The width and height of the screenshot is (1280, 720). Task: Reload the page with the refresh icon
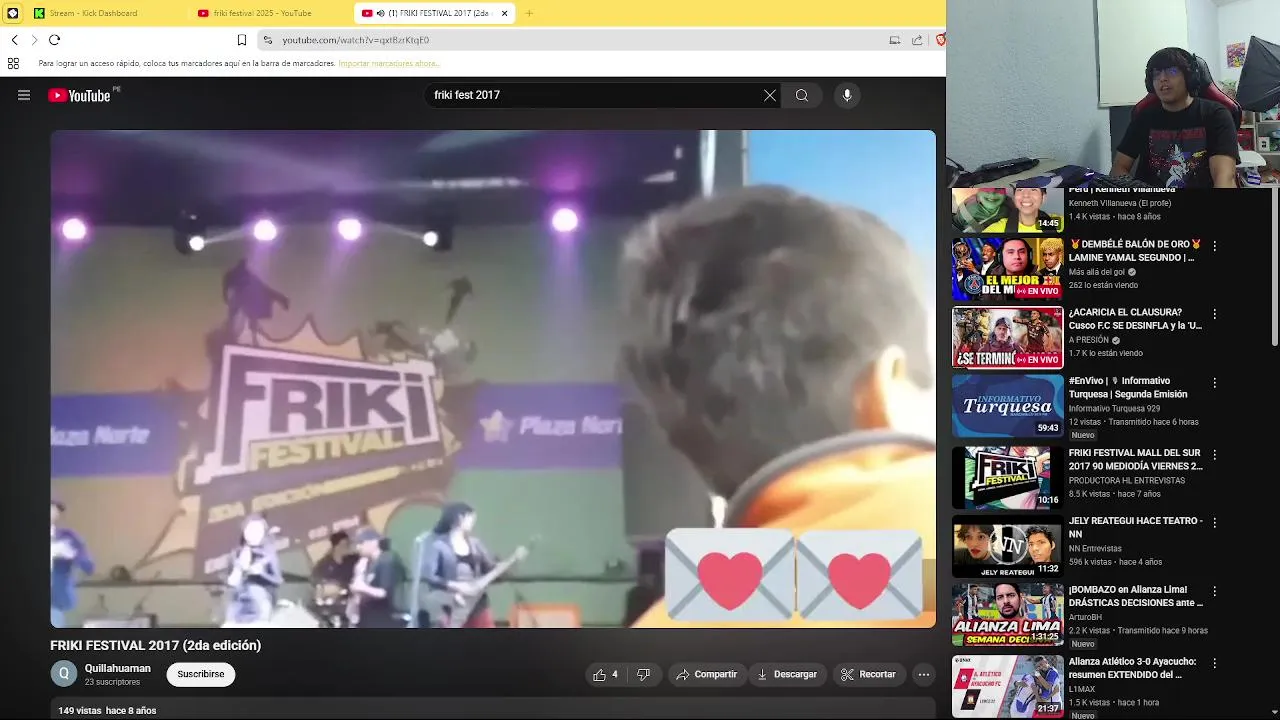[x=54, y=40]
